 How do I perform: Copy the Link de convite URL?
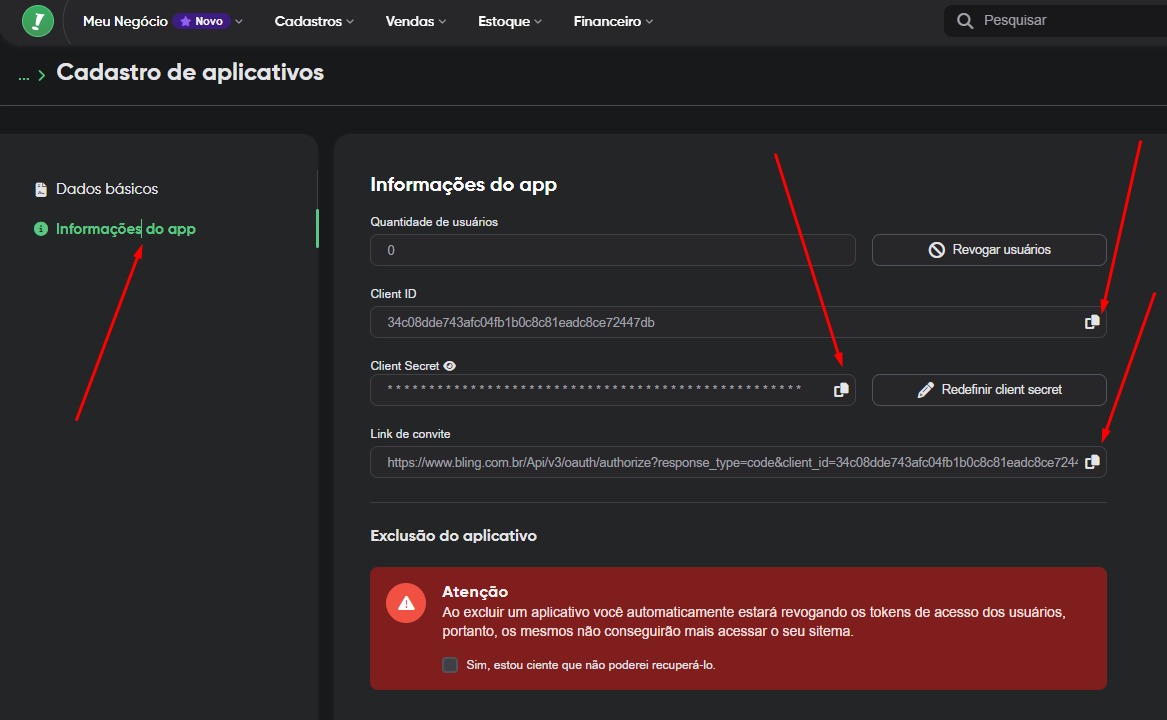coord(1092,462)
